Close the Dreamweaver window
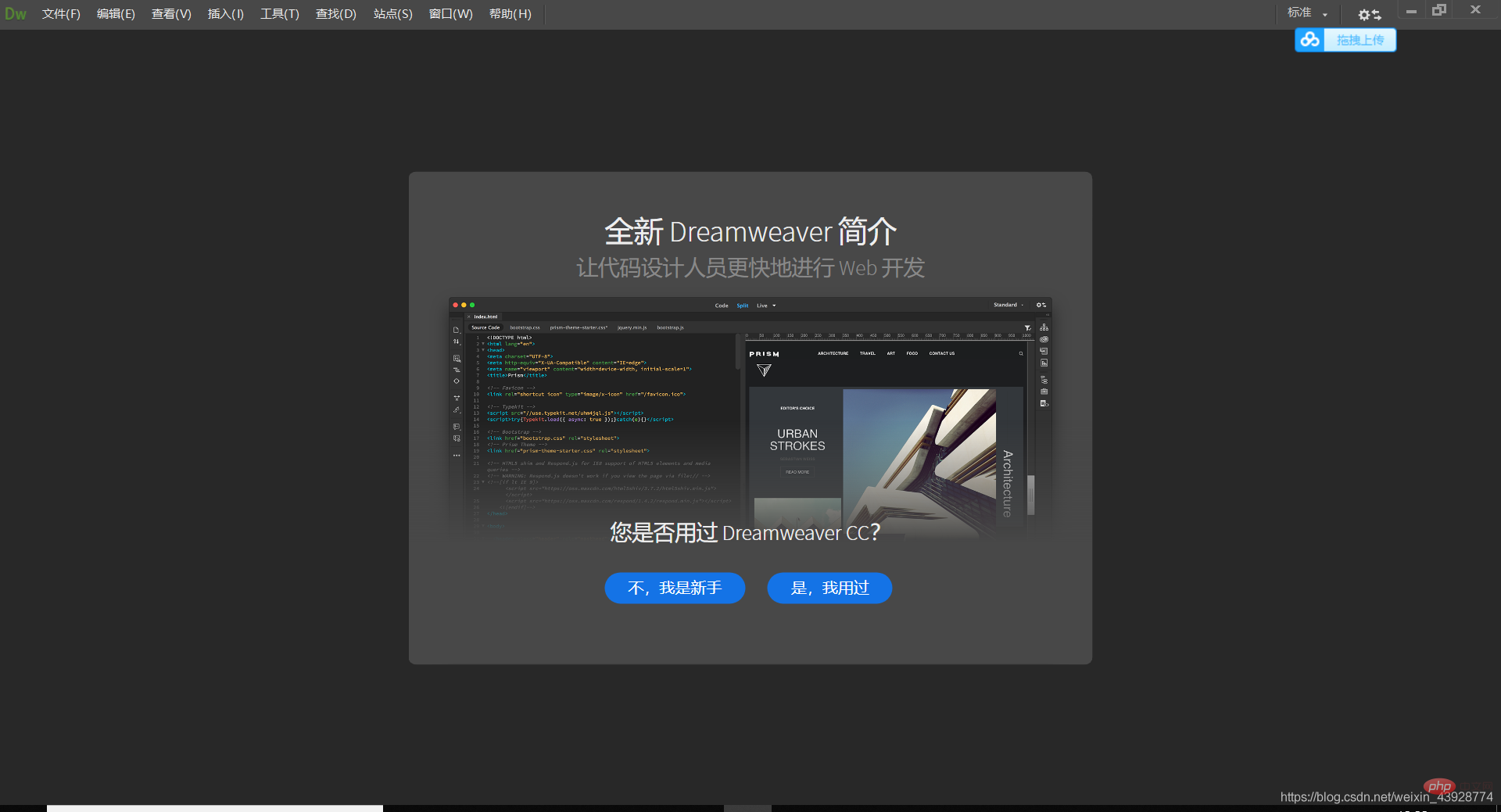 pyautogui.click(x=1475, y=10)
